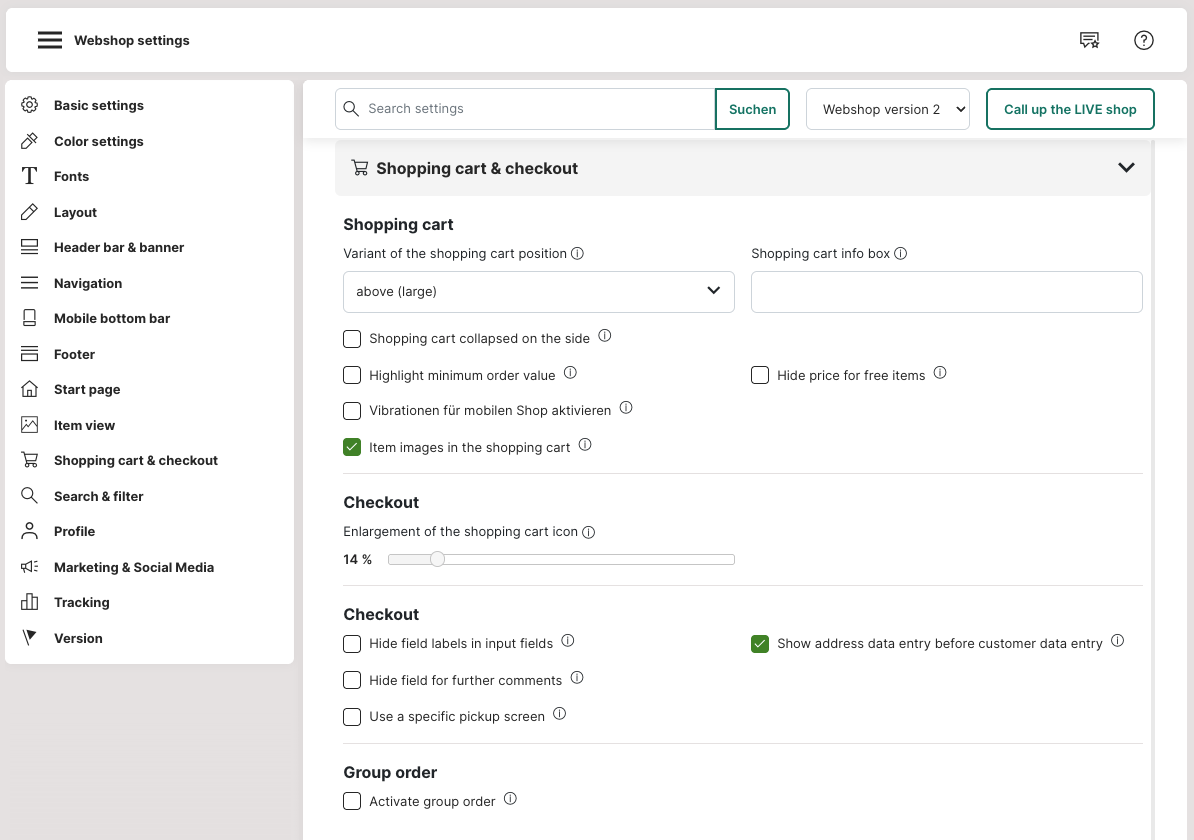
Task: Click the Color settings paint icon
Action: tap(30, 141)
